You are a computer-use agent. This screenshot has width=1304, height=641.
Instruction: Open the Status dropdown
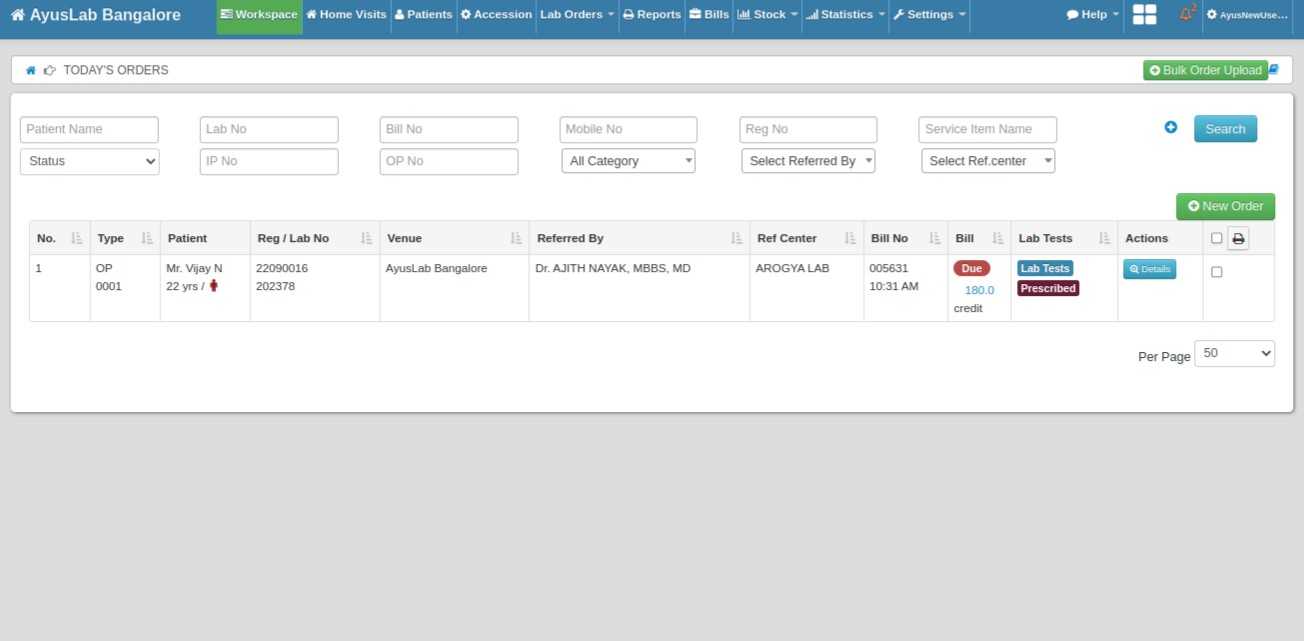coord(89,161)
